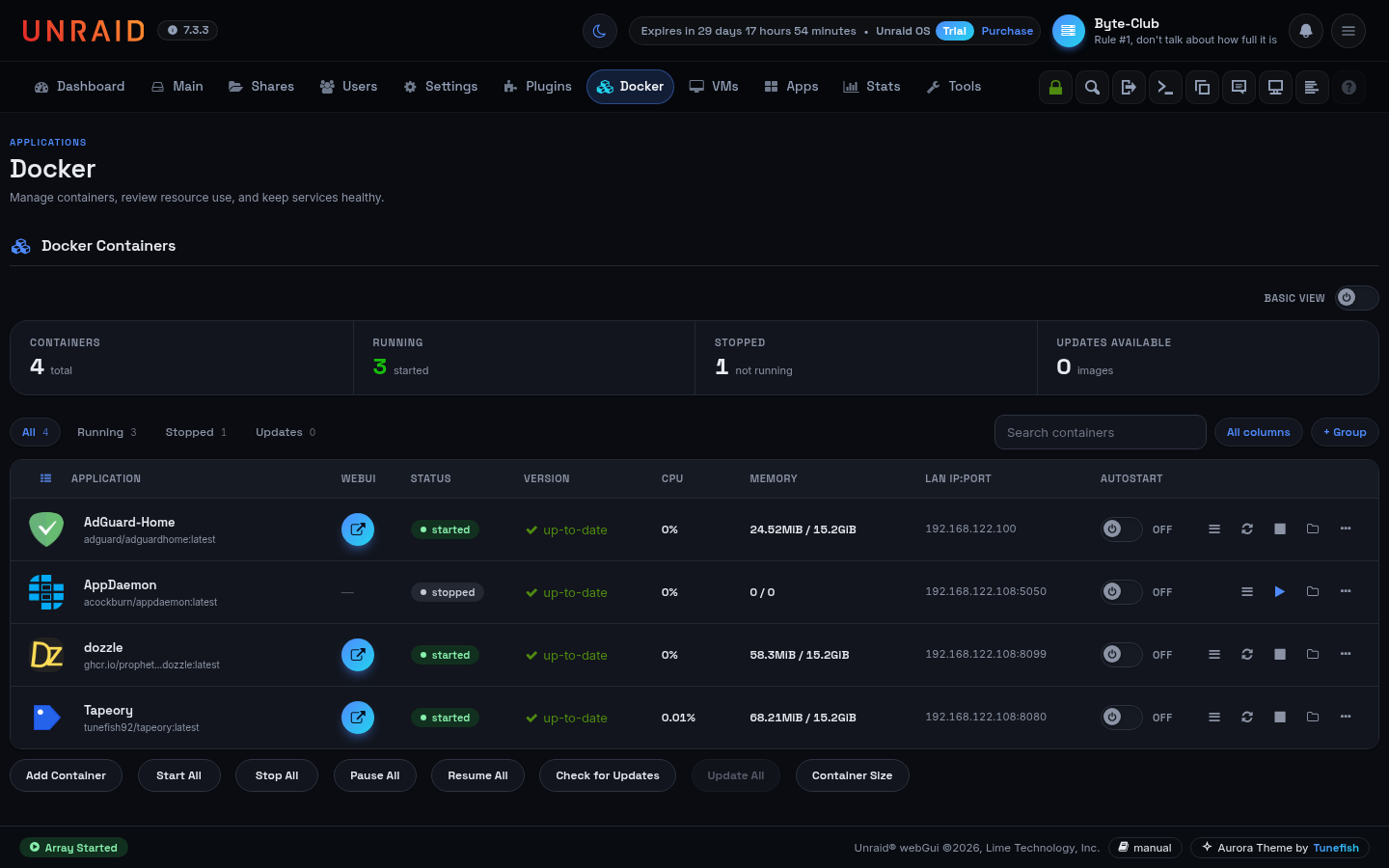Enable autostart for AppDaemon
Viewport: 1389px width, 868px height.
(1122, 592)
